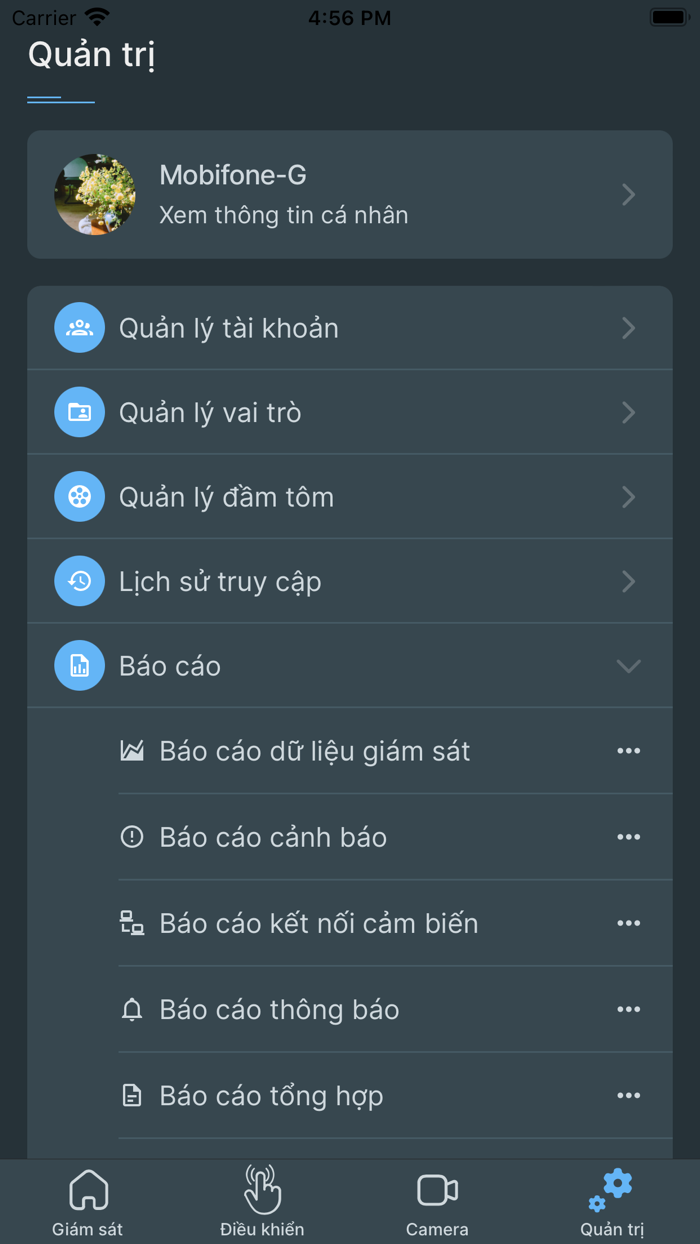Click the Mobifone-G profile picture

click(95, 195)
